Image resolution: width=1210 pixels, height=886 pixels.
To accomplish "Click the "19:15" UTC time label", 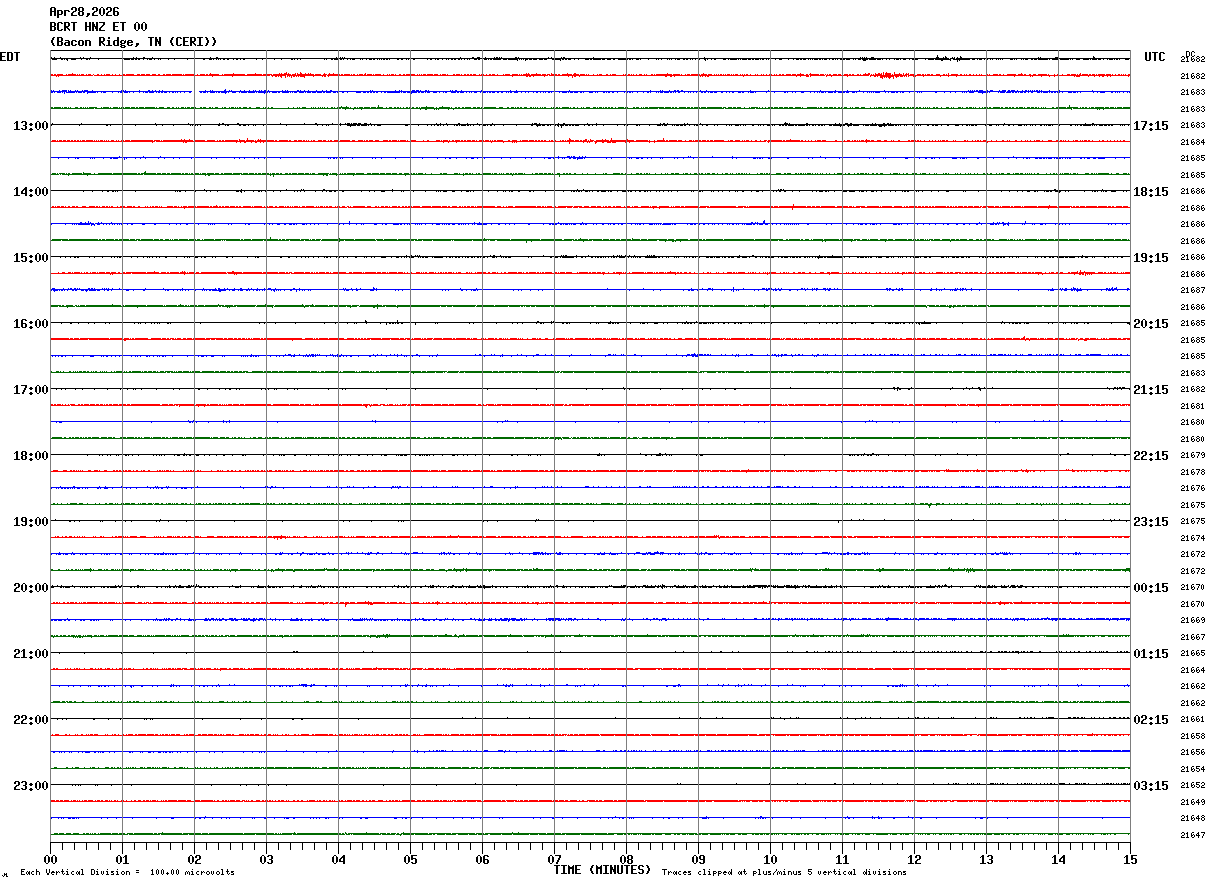I will [1151, 258].
